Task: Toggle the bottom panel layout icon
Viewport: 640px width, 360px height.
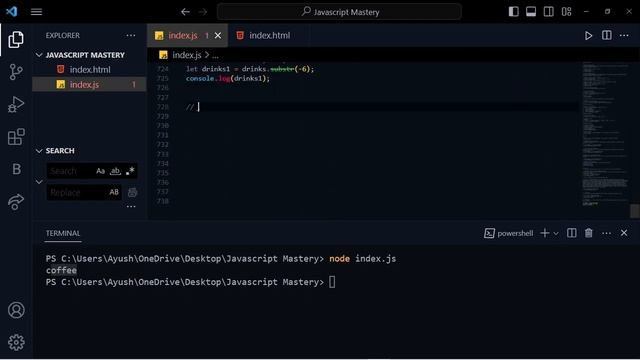Action: (531, 11)
